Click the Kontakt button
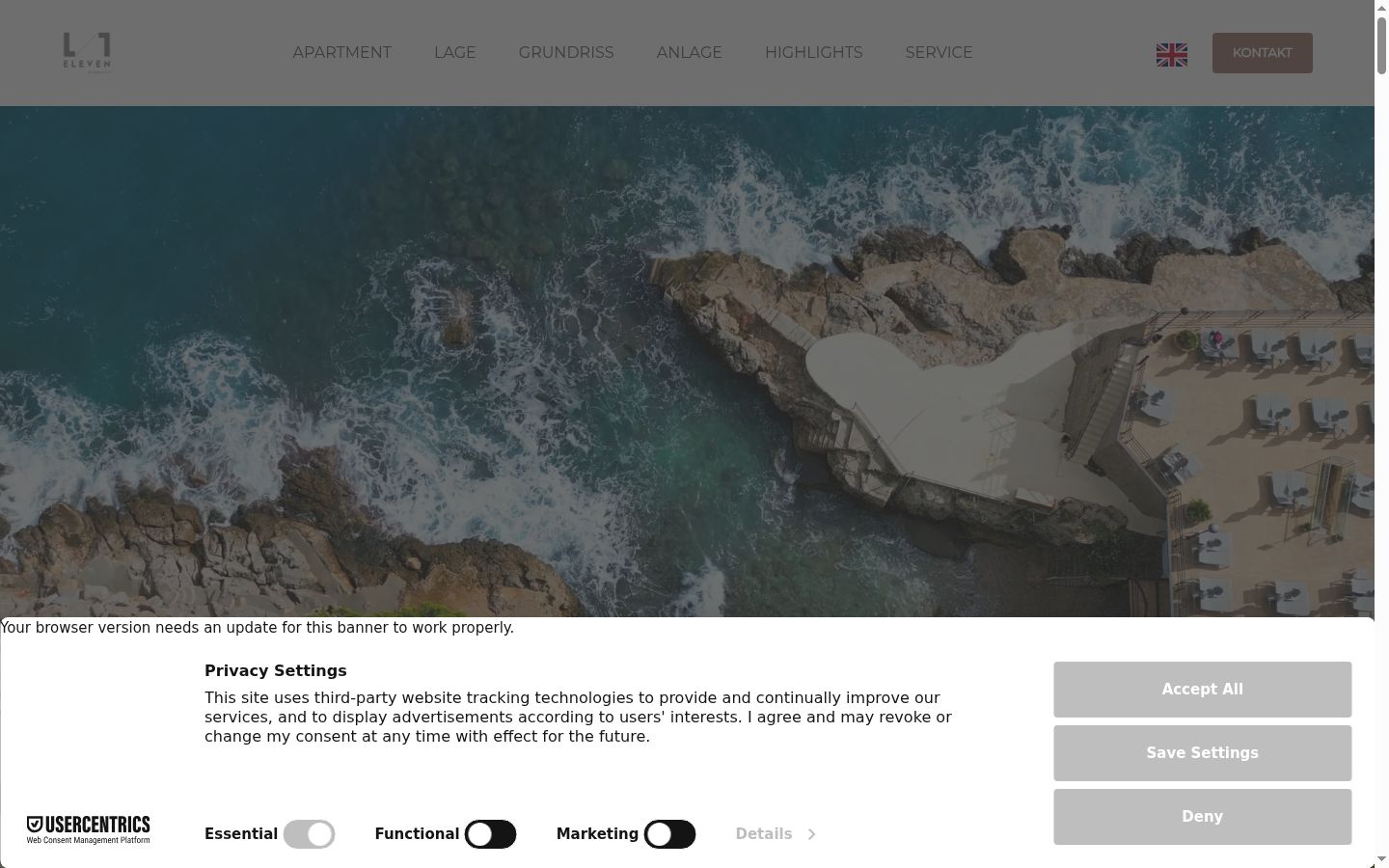Viewport: 1389px width, 868px height. pos(1263,53)
